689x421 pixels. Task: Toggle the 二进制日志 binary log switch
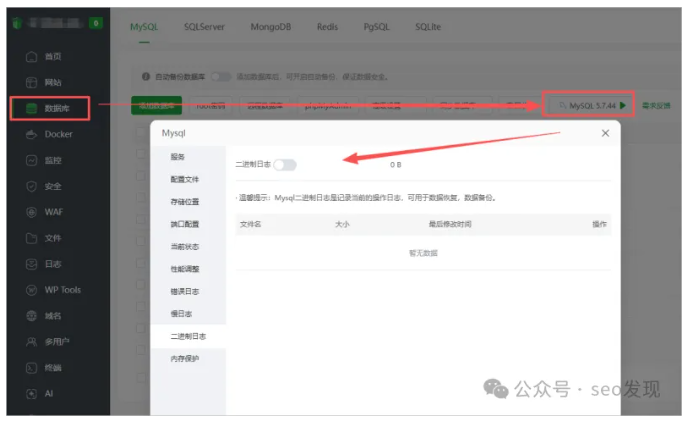285,165
